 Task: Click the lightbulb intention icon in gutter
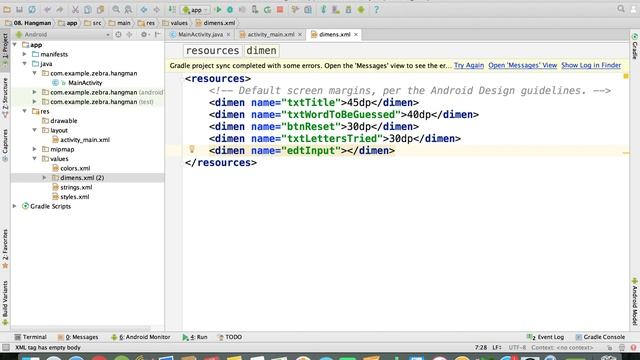192,149
